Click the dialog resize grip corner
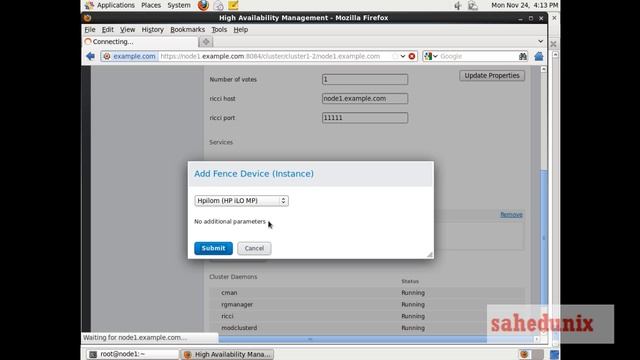This screenshot has height=360, width=640. (x=430, y=255)
